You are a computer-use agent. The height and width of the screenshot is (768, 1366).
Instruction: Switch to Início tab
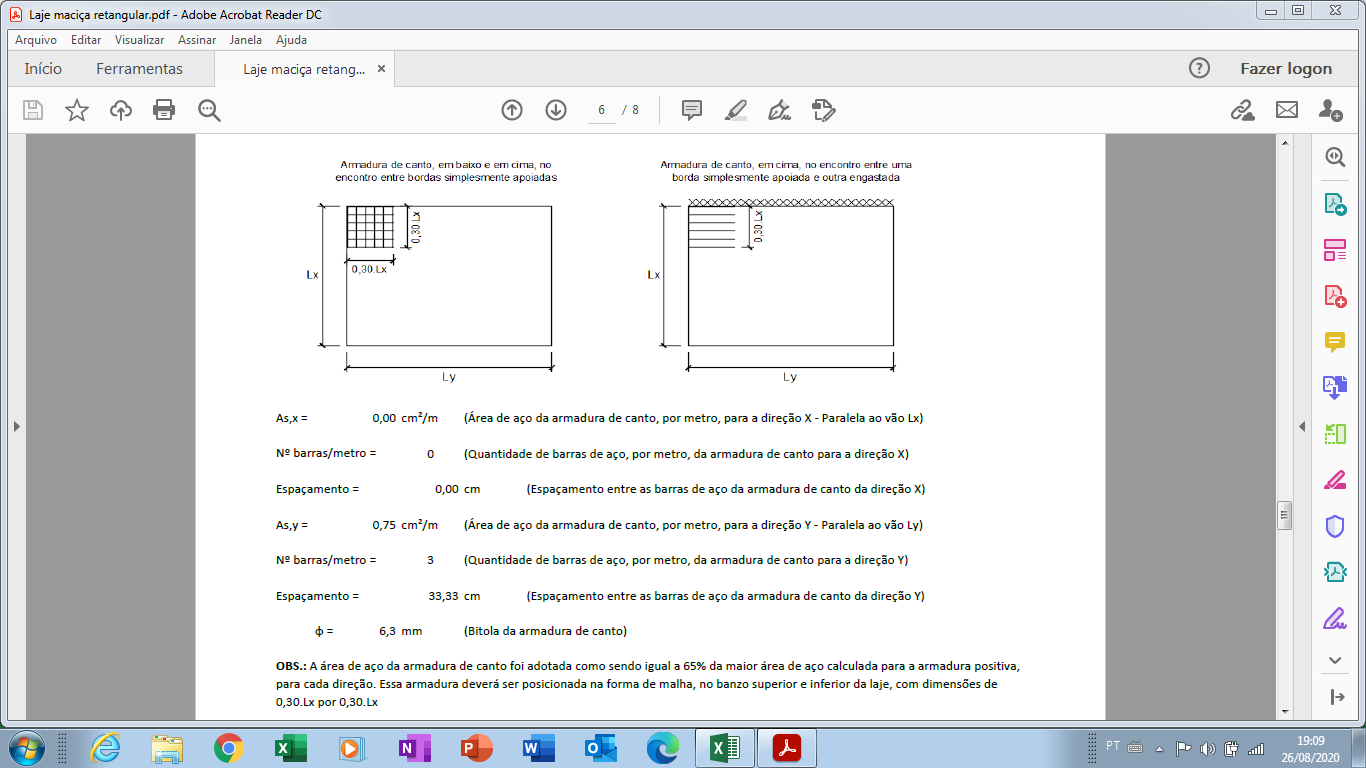coord(43,69)
